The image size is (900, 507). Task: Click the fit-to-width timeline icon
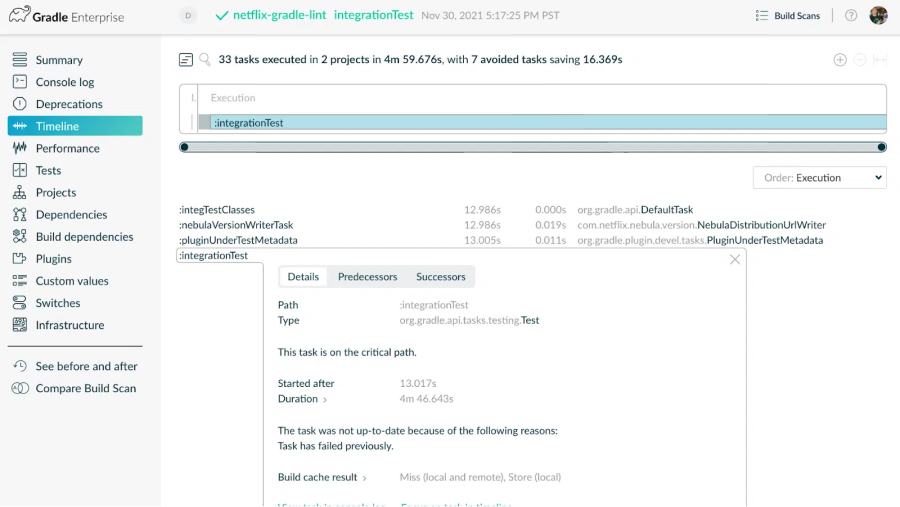pyautogui.click(x=879, y=60)
